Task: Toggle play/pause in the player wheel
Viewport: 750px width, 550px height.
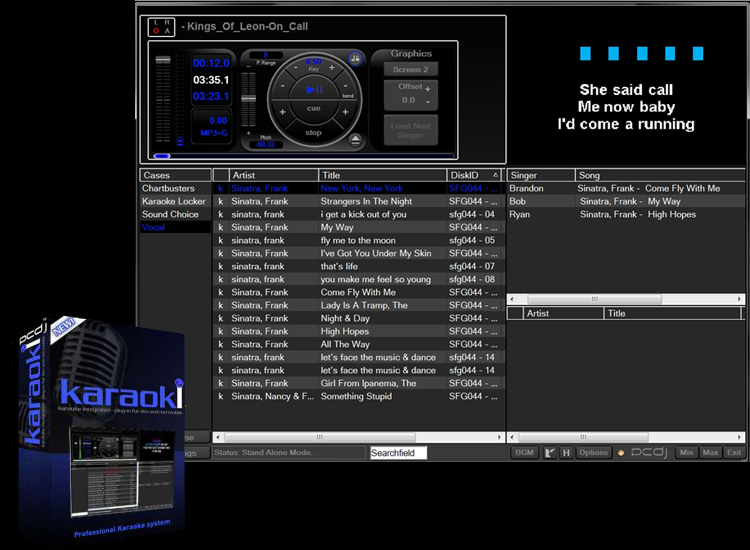Action: [314, 89]
